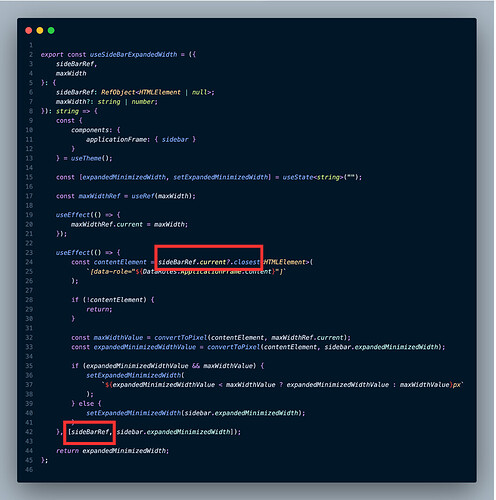
Task: Click RefObject<HTMLElement type on line 6
Action: 141,92
